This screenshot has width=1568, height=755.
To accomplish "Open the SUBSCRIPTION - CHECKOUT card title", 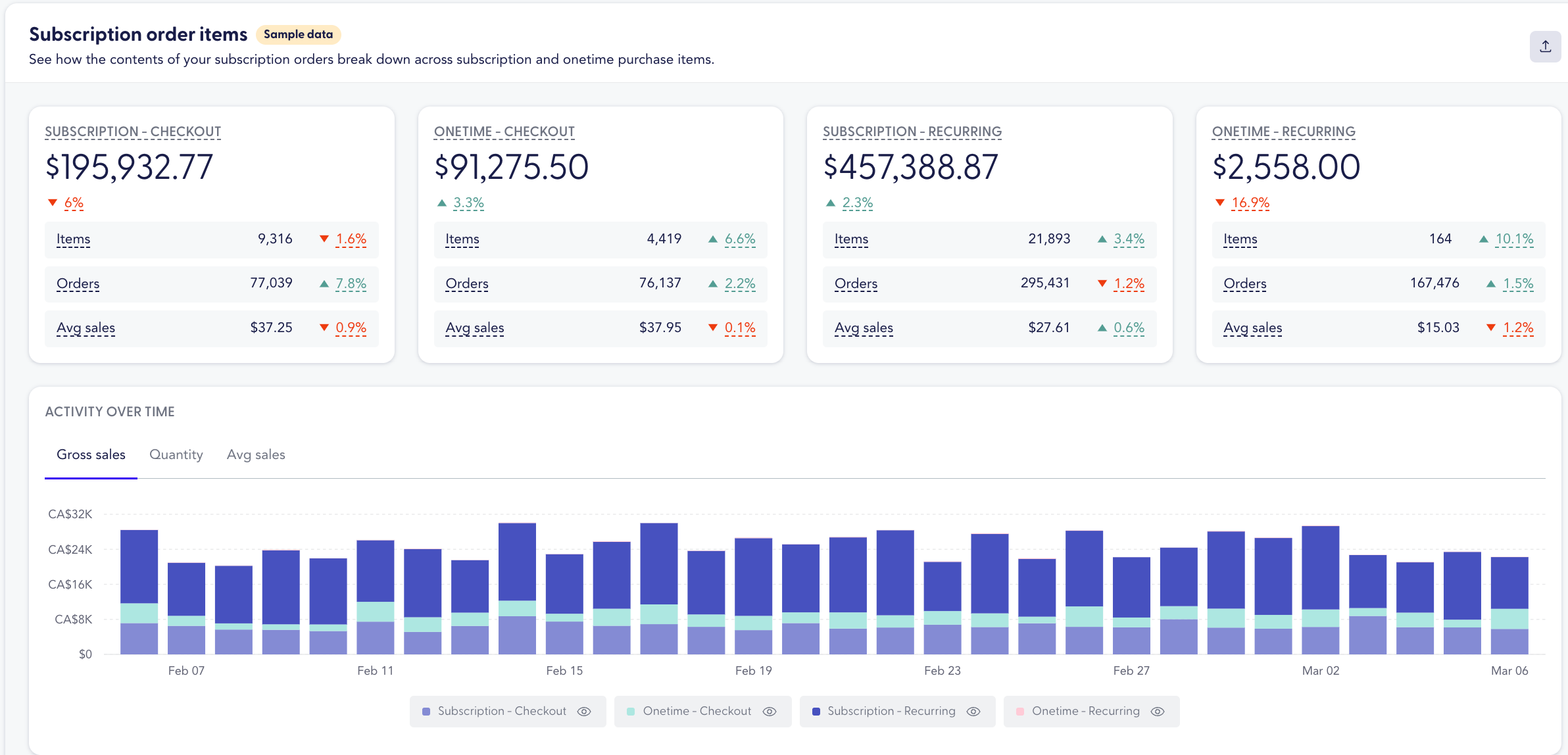I will (133, 131).
